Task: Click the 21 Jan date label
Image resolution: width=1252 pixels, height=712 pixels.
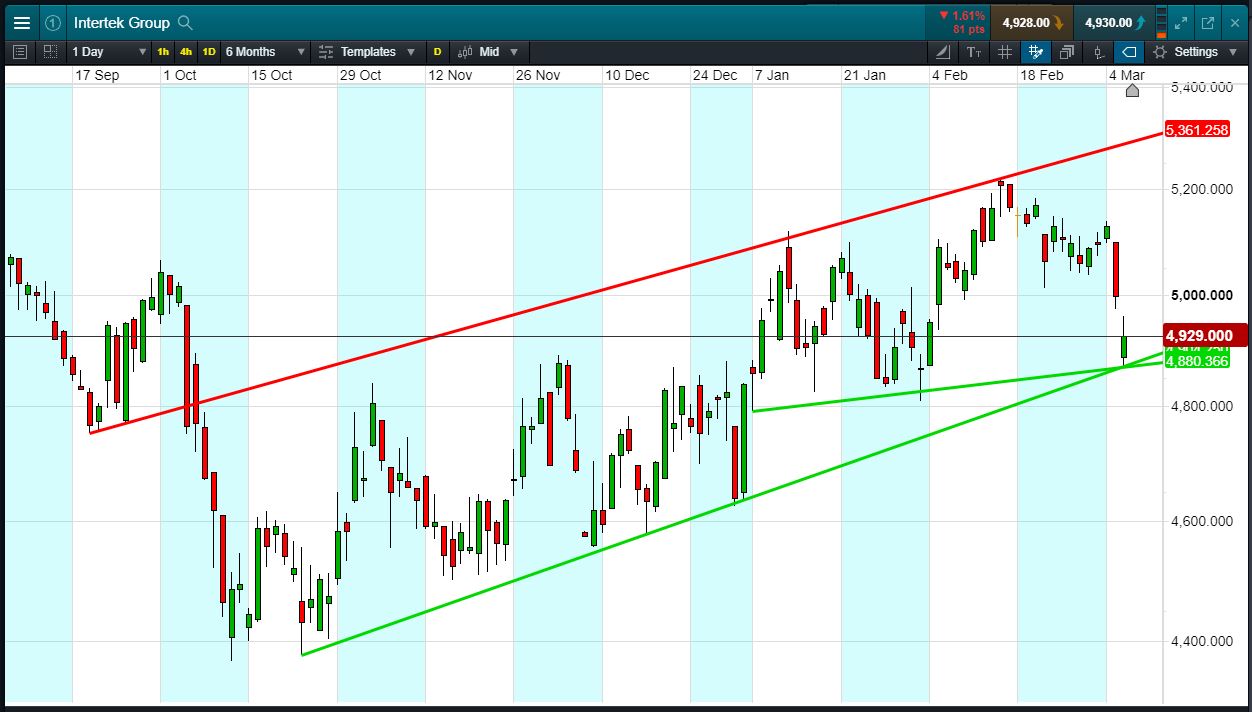Action: tap(865, 75)
